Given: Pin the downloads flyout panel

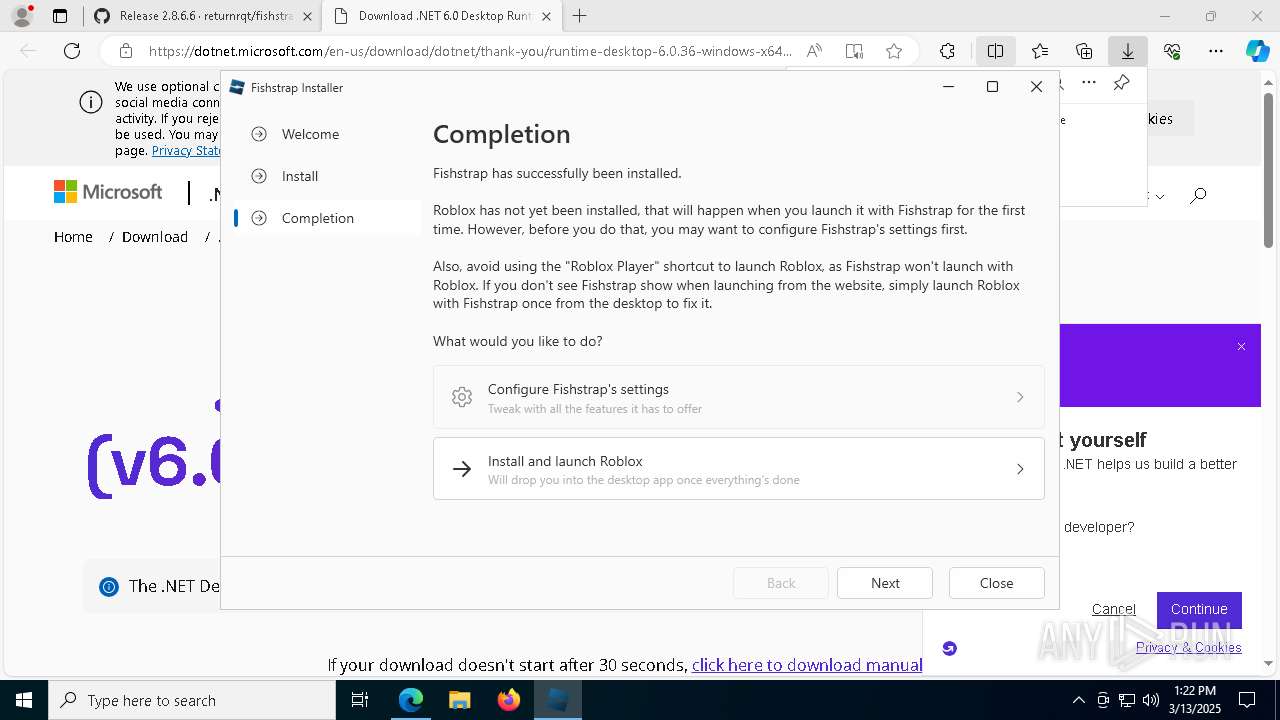Looking at the screenshot, I should [1122, 82].
